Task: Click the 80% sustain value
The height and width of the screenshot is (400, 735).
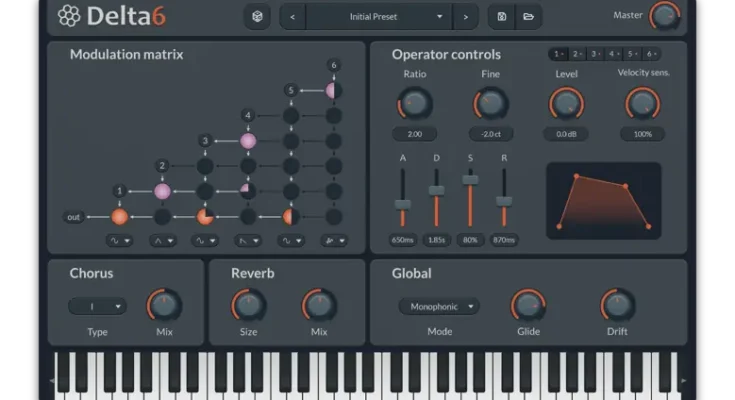Action: (x=470, y=240)
